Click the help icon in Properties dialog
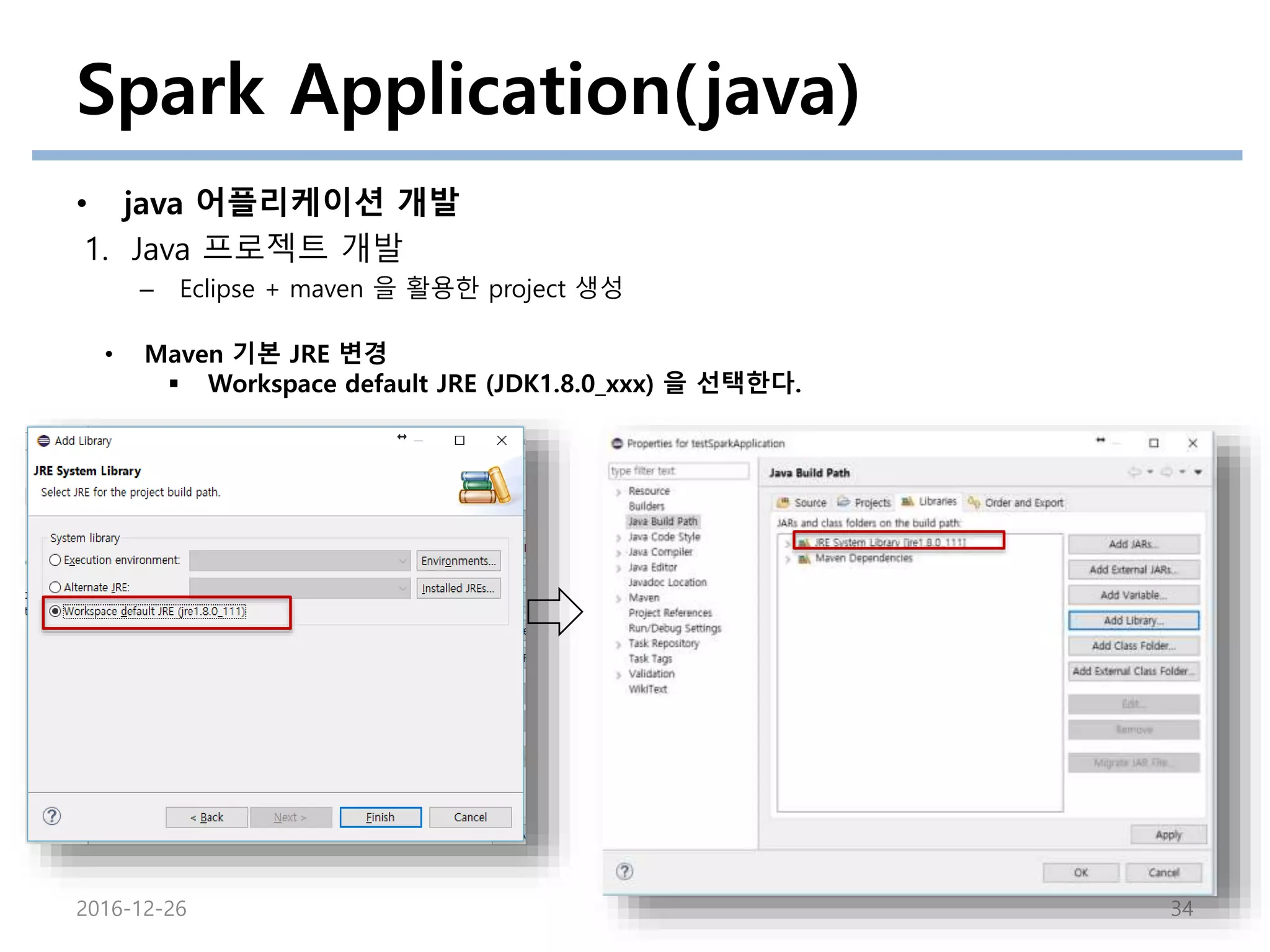 [624, 871]
